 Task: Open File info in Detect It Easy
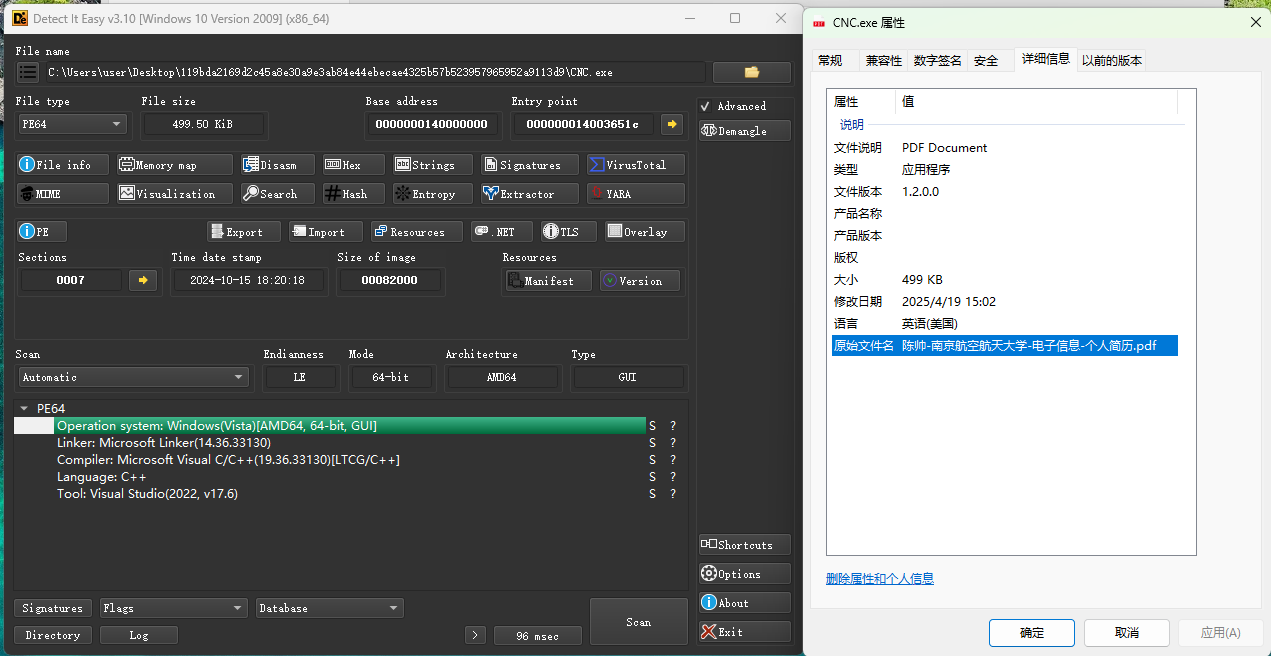pos(62,165)
